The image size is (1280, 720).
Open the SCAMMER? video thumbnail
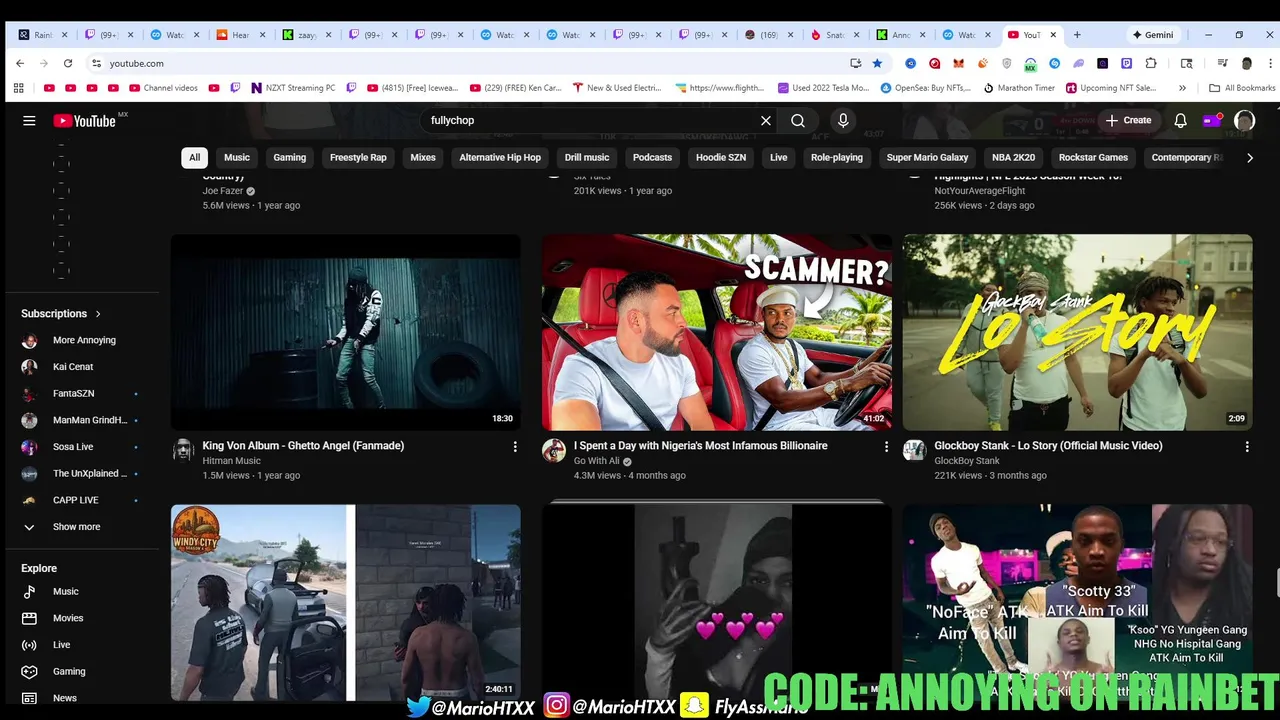(717, 332)
